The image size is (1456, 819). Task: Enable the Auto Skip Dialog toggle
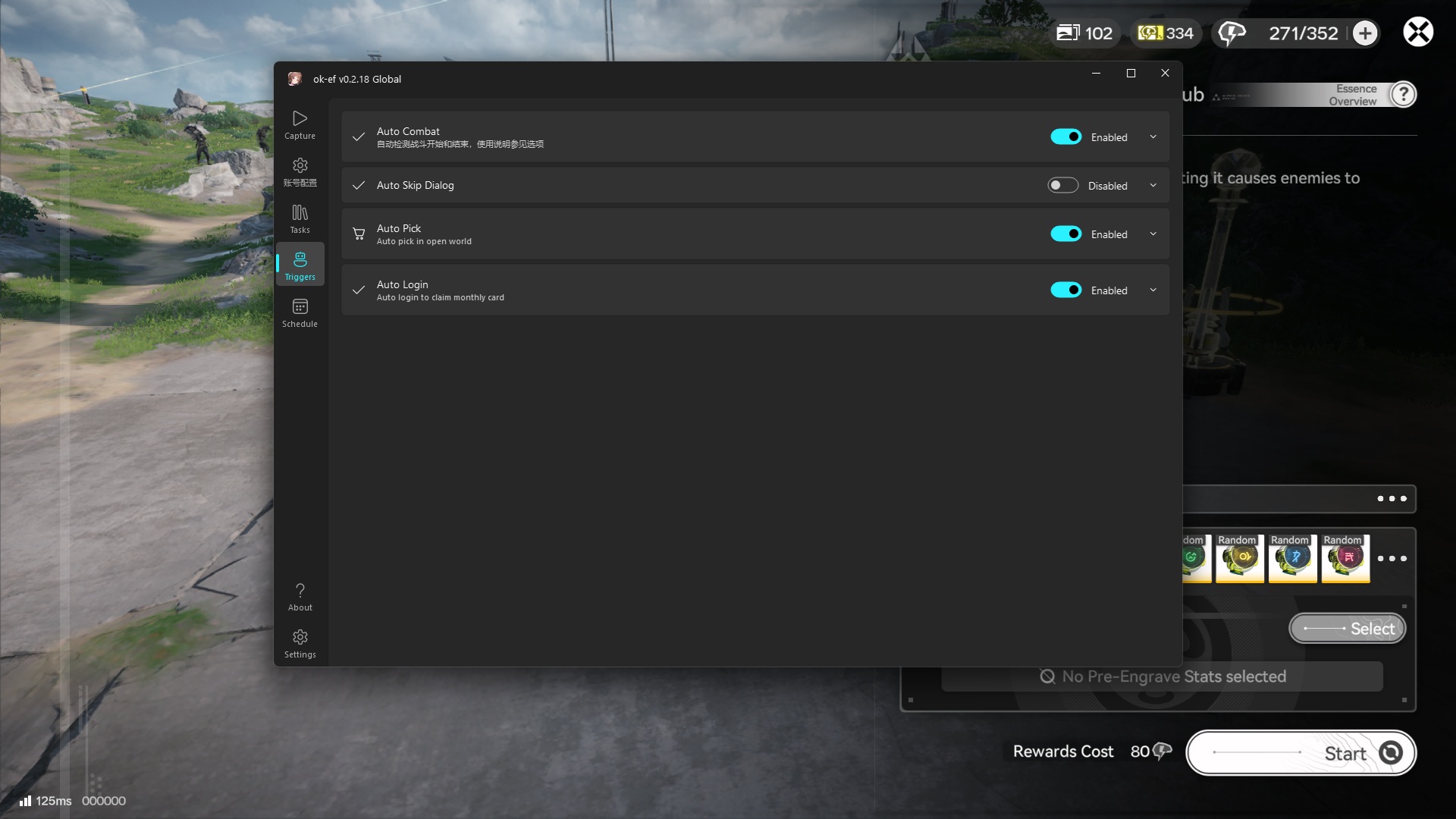[x=1062, y=186]
